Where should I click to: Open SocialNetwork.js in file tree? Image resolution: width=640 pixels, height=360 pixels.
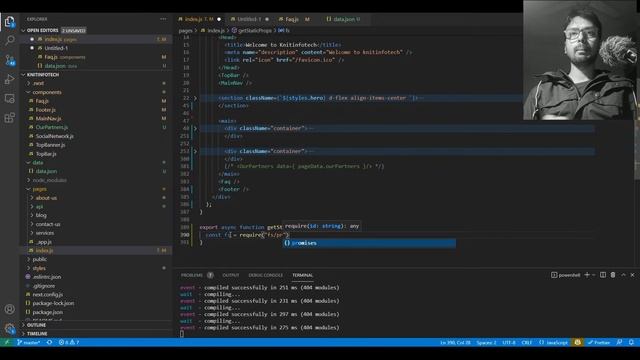[x=54, y=136]
